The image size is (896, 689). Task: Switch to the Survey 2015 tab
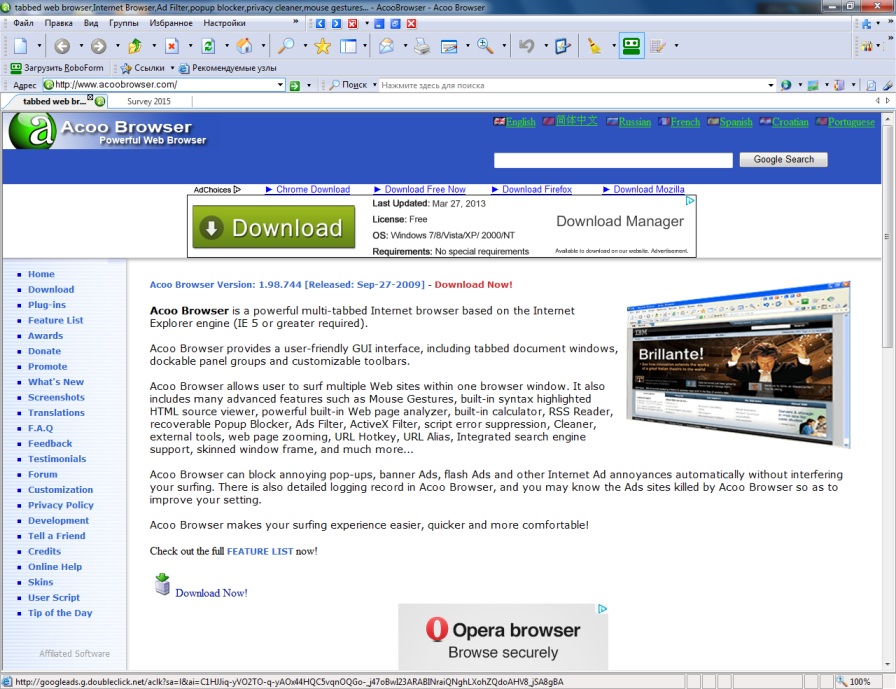[x=149, y=101]
